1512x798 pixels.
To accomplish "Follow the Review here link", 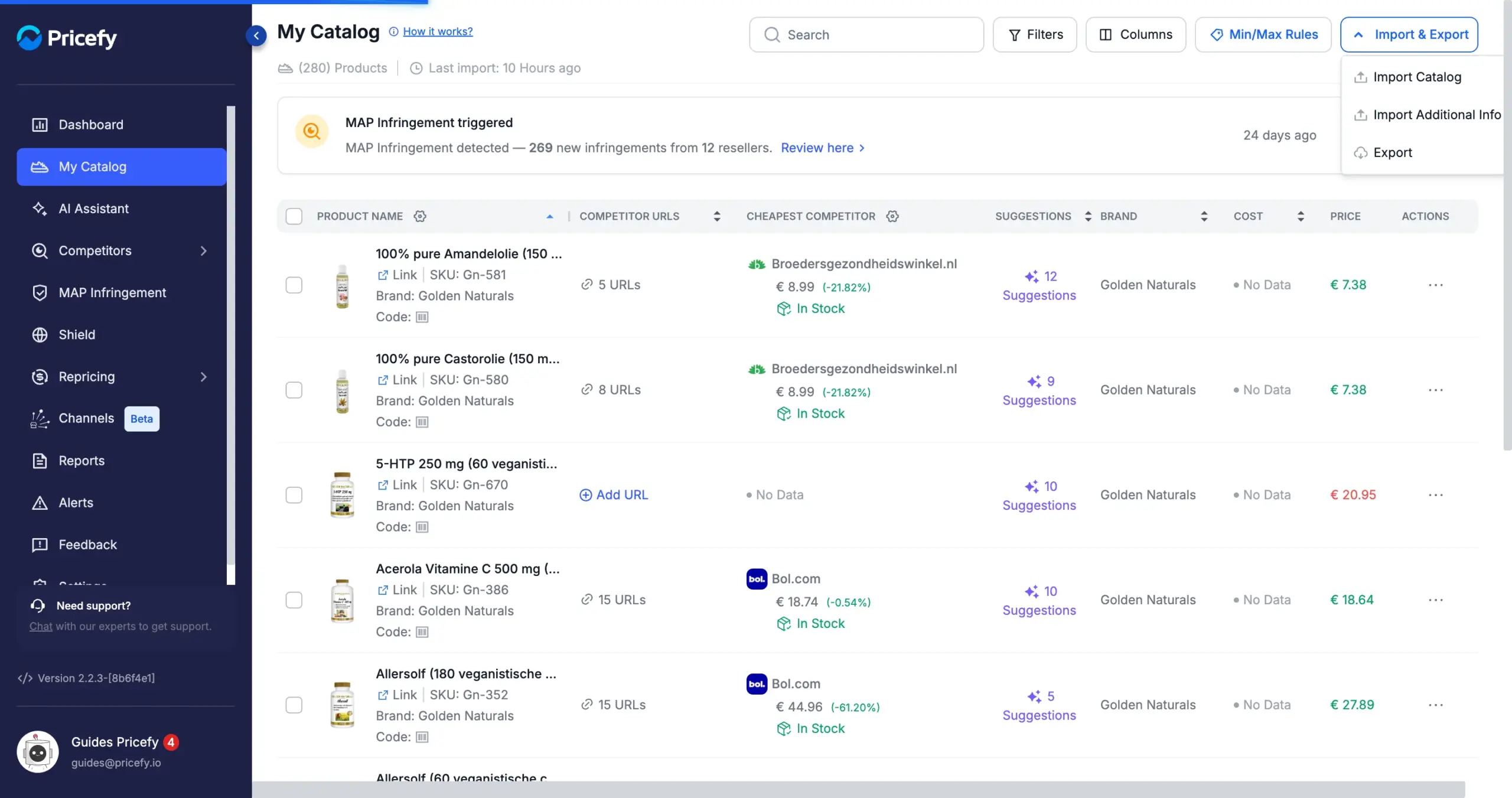I will click(x=823, y=148).
